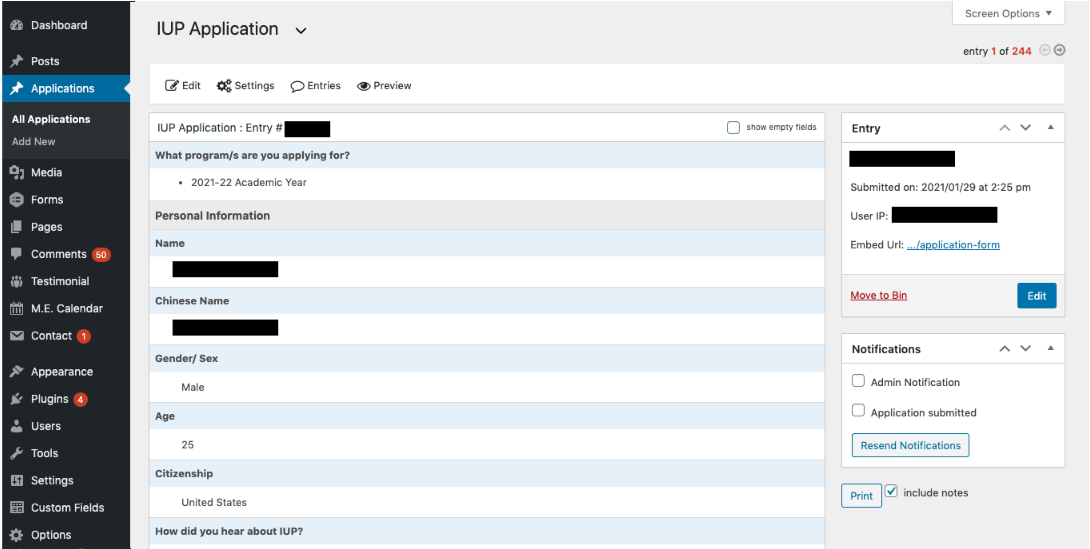The image size is (1090, 549).
Task: Click the '2021-22 Academic Year' text
Action: [x=249, y=182]
